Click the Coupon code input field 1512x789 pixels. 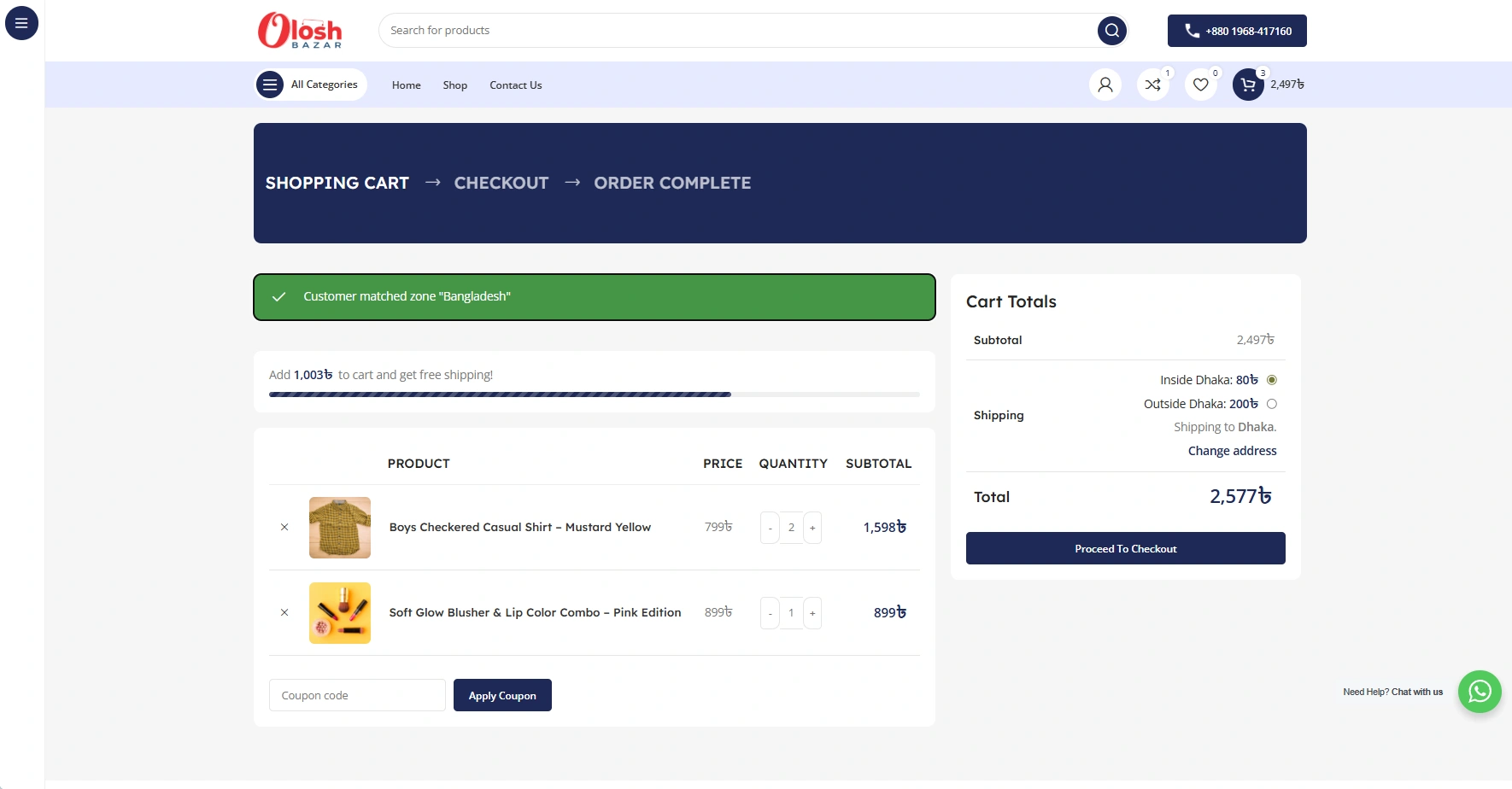(x=357, y=695)
